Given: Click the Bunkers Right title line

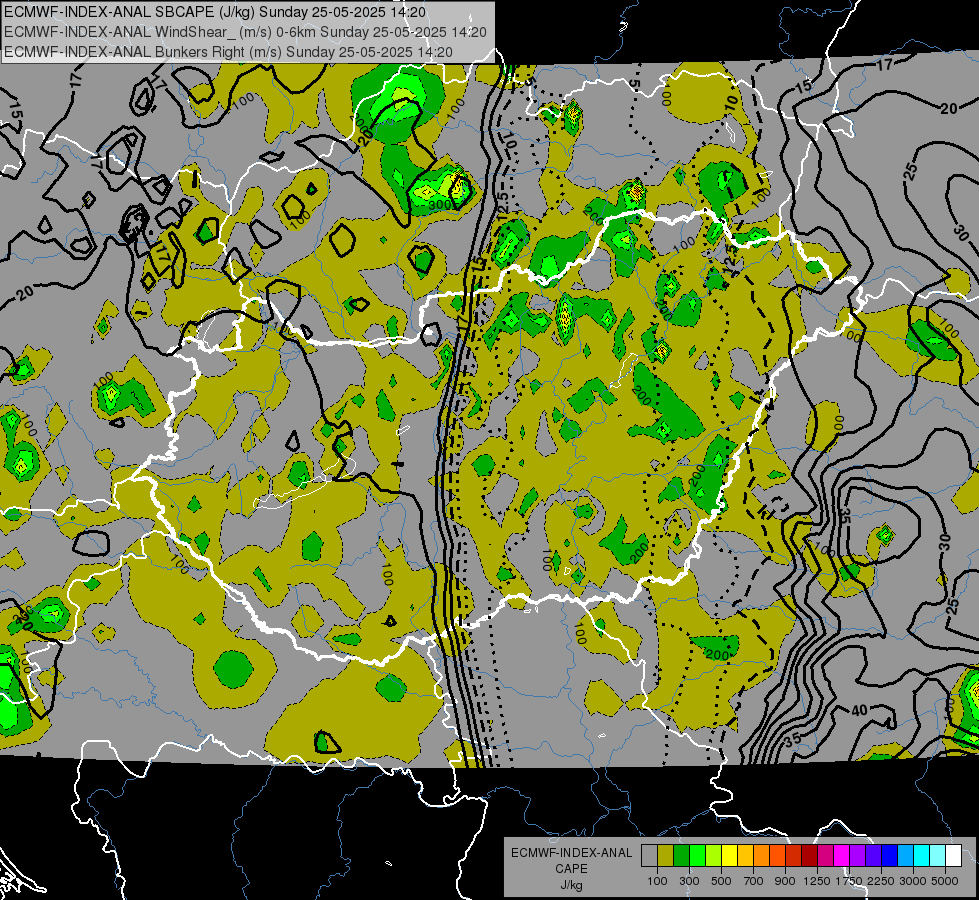Looking at the screenshot, I should (x=229, y=52).
